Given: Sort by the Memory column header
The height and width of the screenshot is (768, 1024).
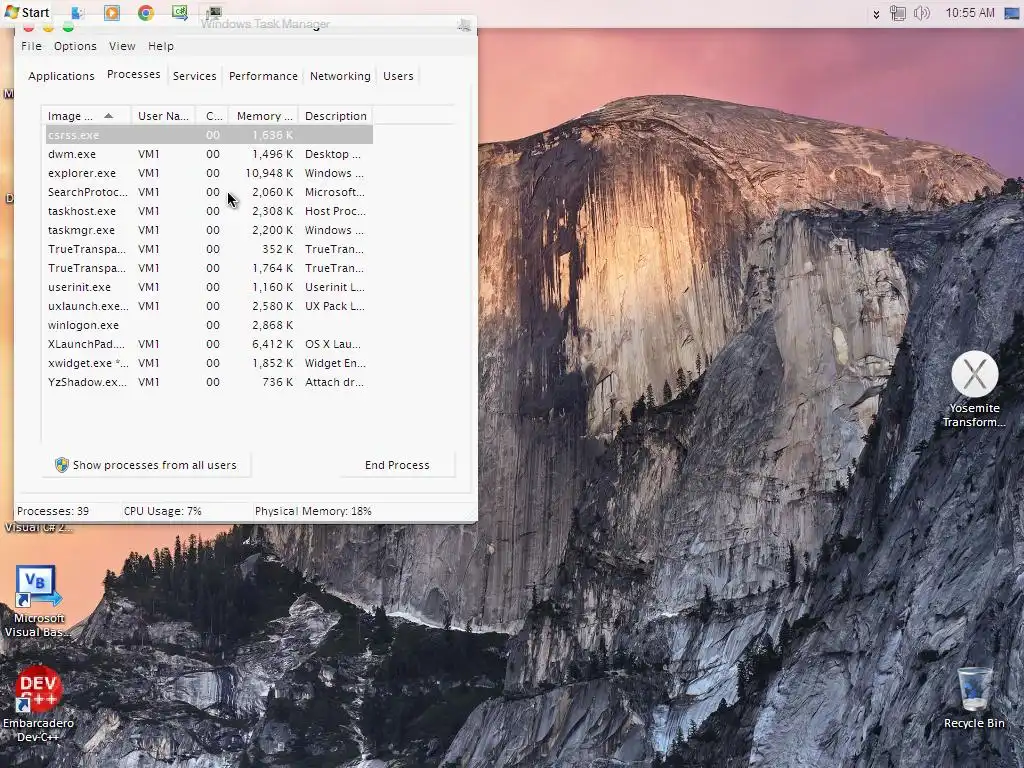Looking at the screenshot, I should [x=264, y=116].
